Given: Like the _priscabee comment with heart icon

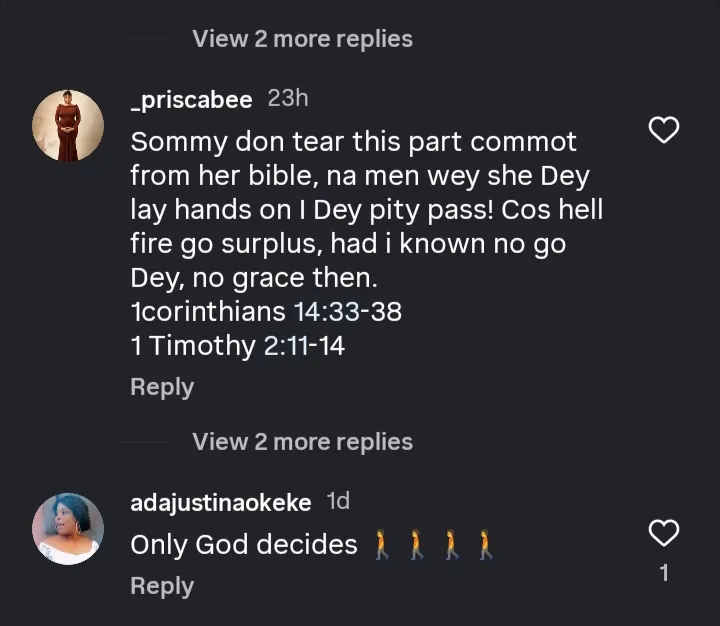Looking at the screenshot, I should [664, 130].
